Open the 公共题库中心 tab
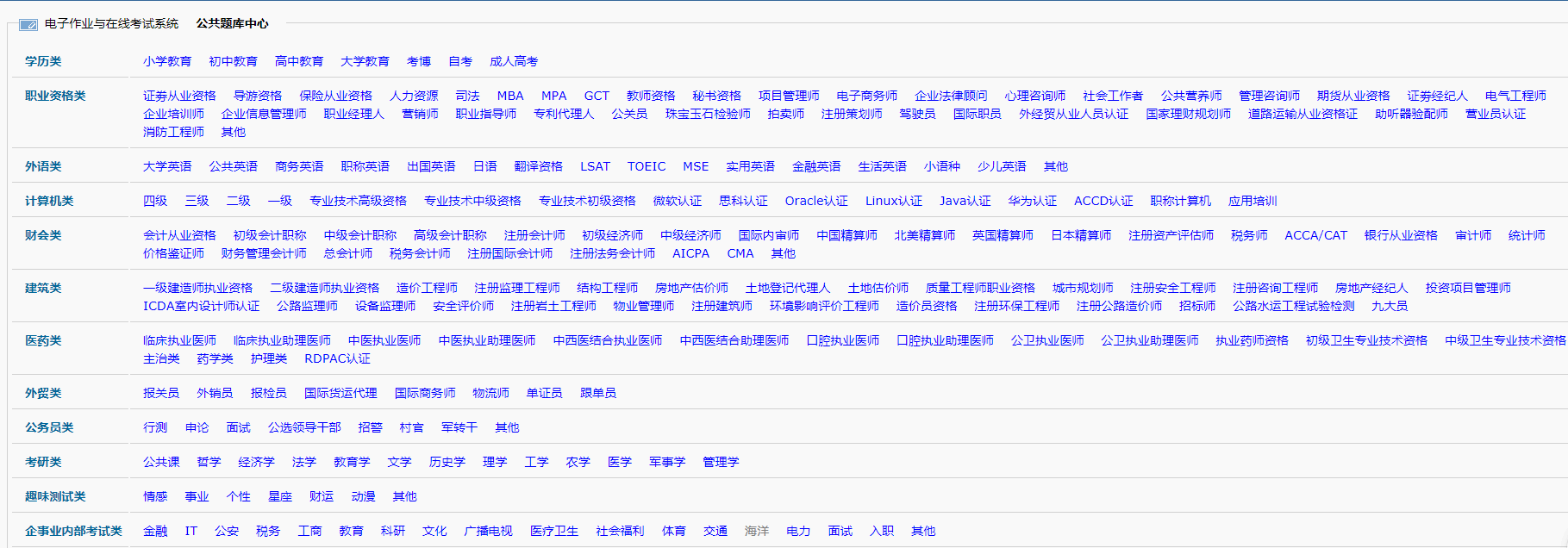Viewport: 1568px width, 548px height. click(232, 23)
